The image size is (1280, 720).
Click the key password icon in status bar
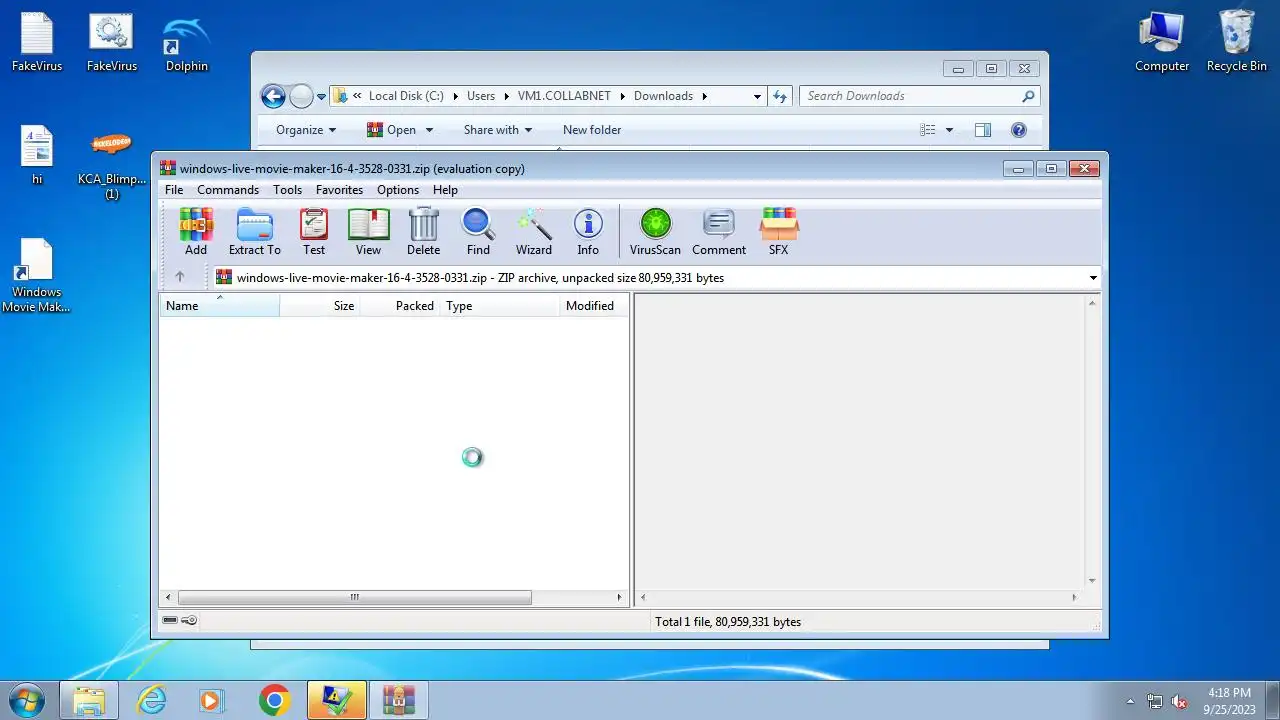coord(189,621)
